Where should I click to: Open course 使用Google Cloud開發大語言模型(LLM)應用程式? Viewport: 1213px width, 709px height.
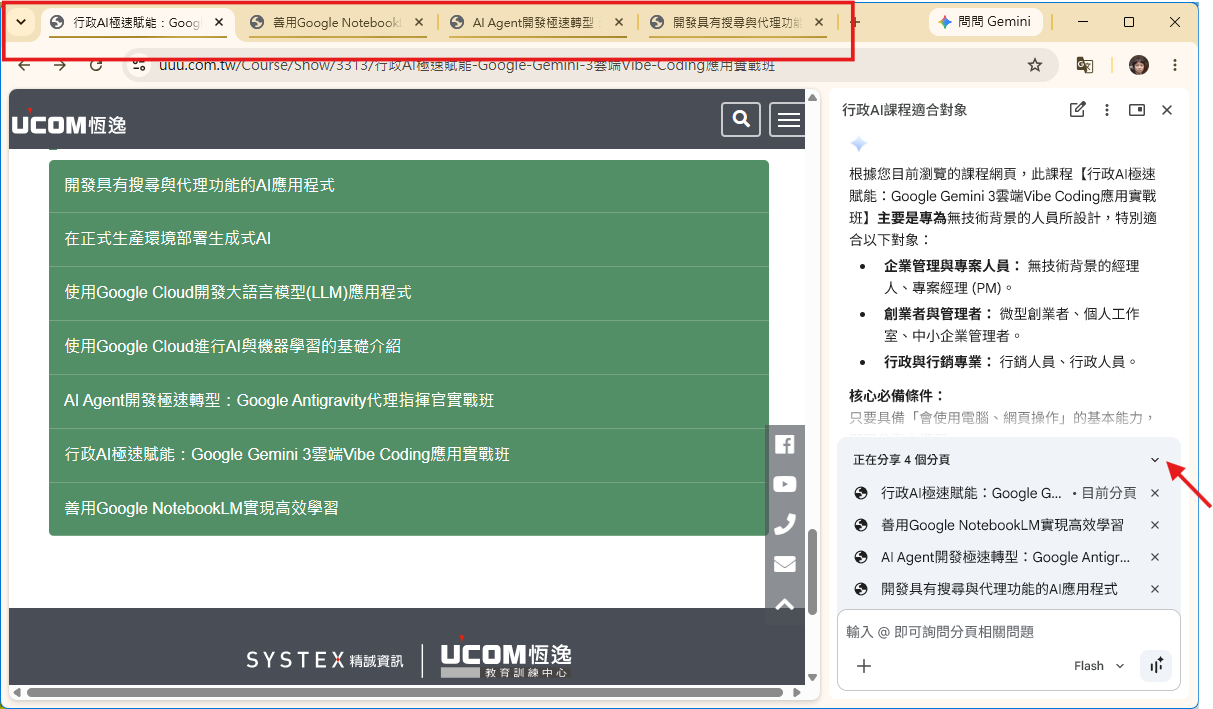tap(409, 293)
